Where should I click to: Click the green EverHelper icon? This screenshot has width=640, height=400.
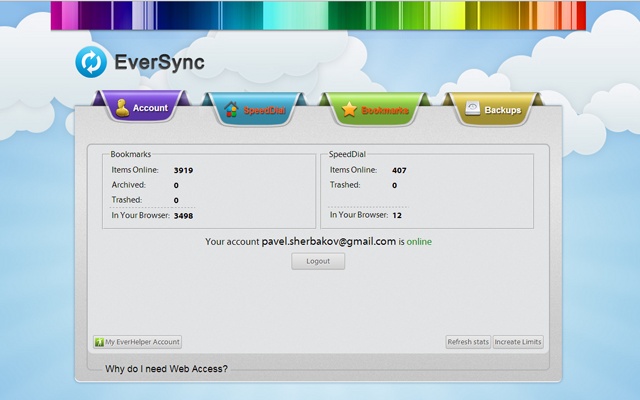99,342
